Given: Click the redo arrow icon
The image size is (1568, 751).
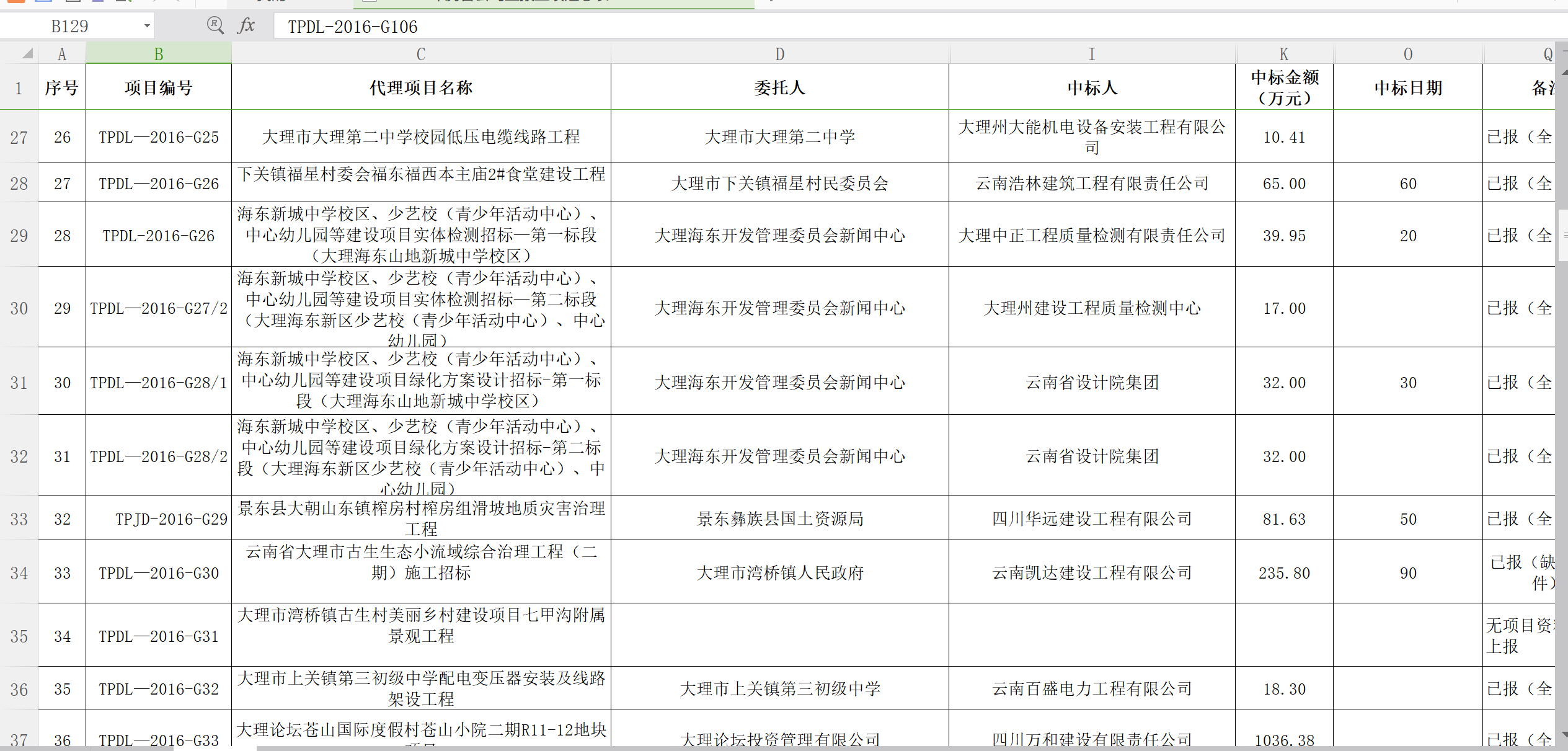Looking at the screenshot, I should coord(178,2).
